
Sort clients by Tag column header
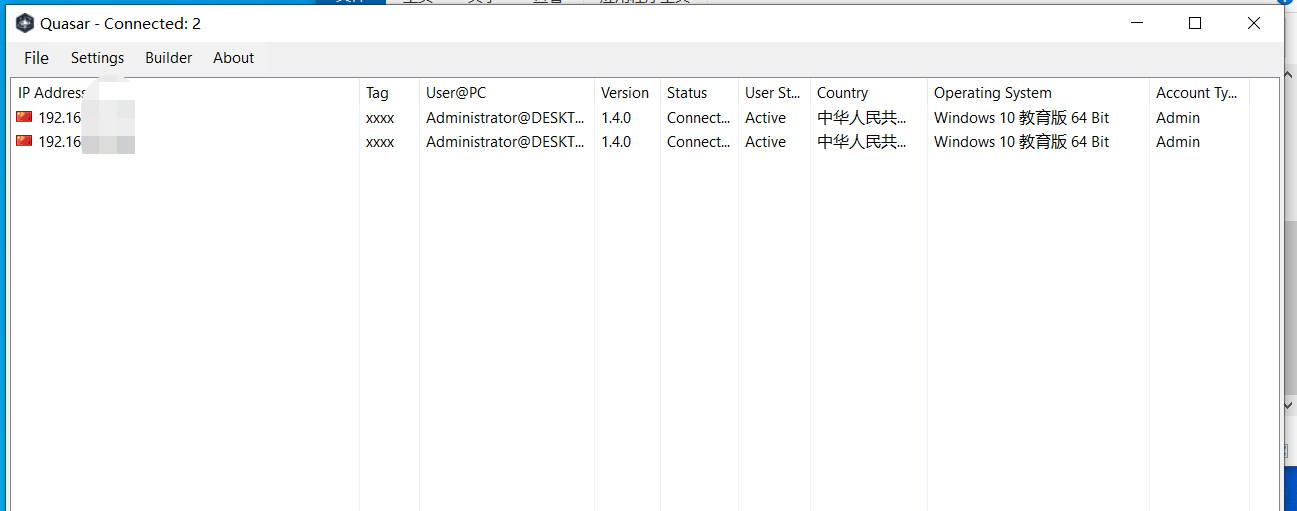tap(389, 93)
